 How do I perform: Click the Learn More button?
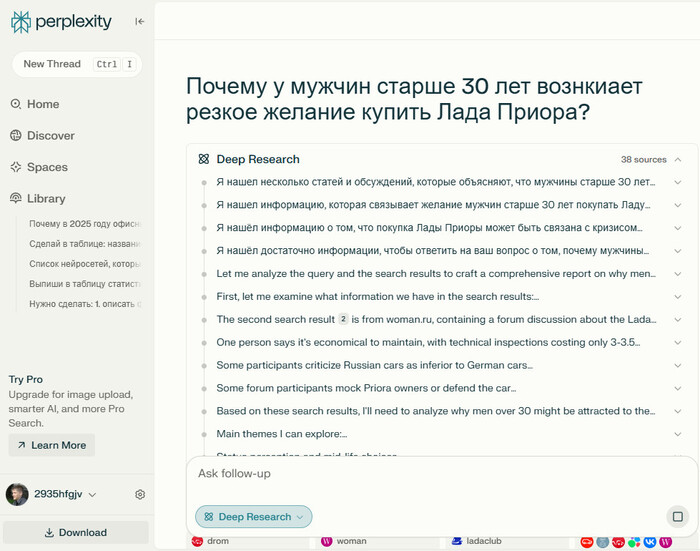51,445
